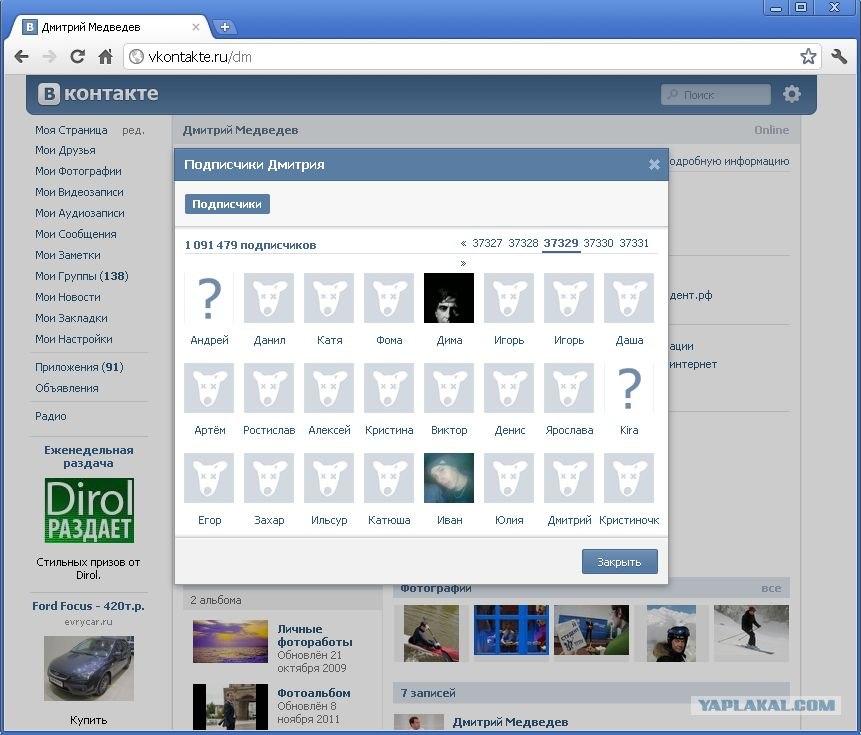Open Иван's subscriber profile photo
The height and width of the screenshot is (735, 861).
click(449, 478)
